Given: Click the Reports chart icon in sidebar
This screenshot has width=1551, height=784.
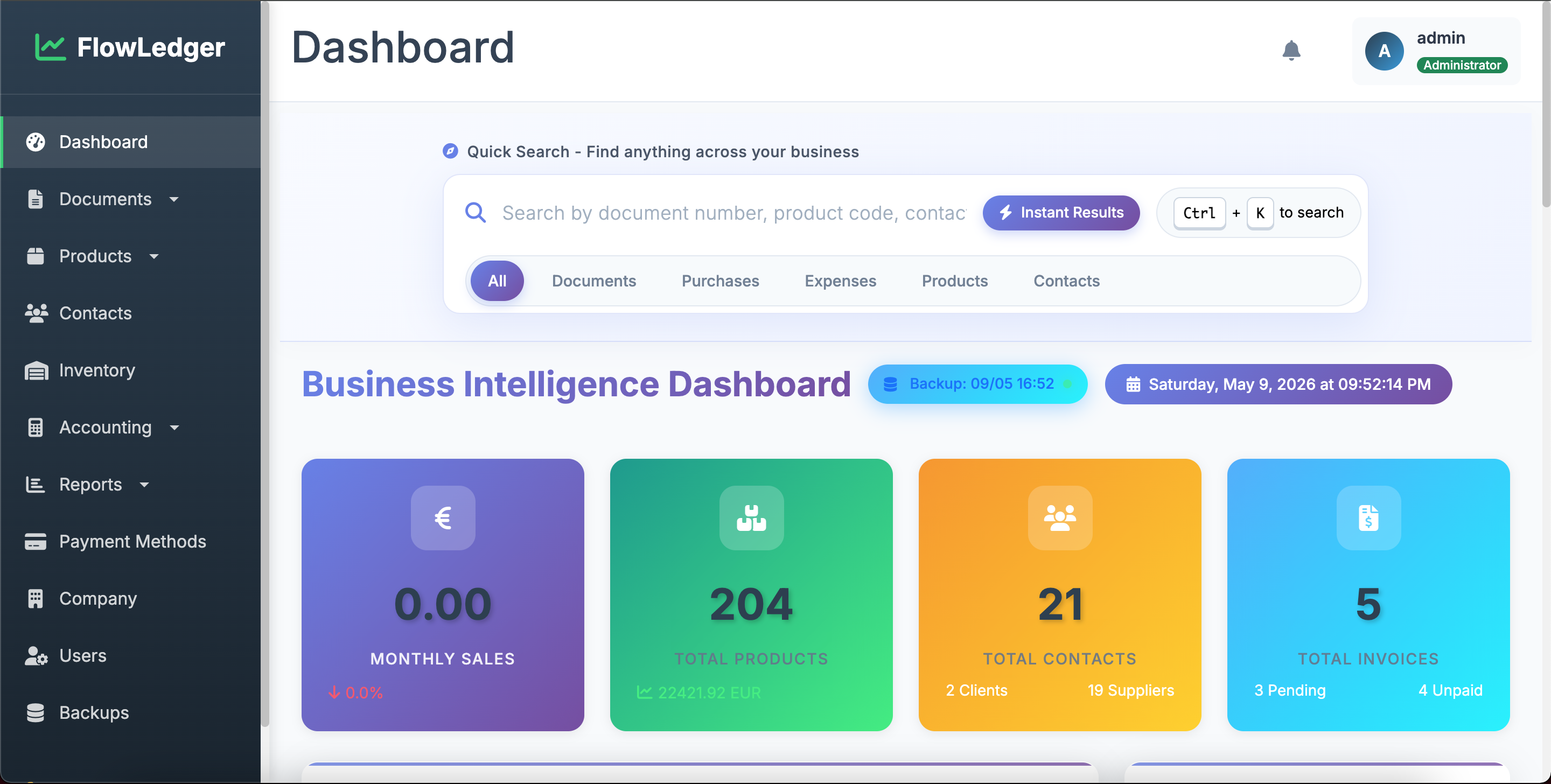Looking at the screenshot, I should (36, 485).
